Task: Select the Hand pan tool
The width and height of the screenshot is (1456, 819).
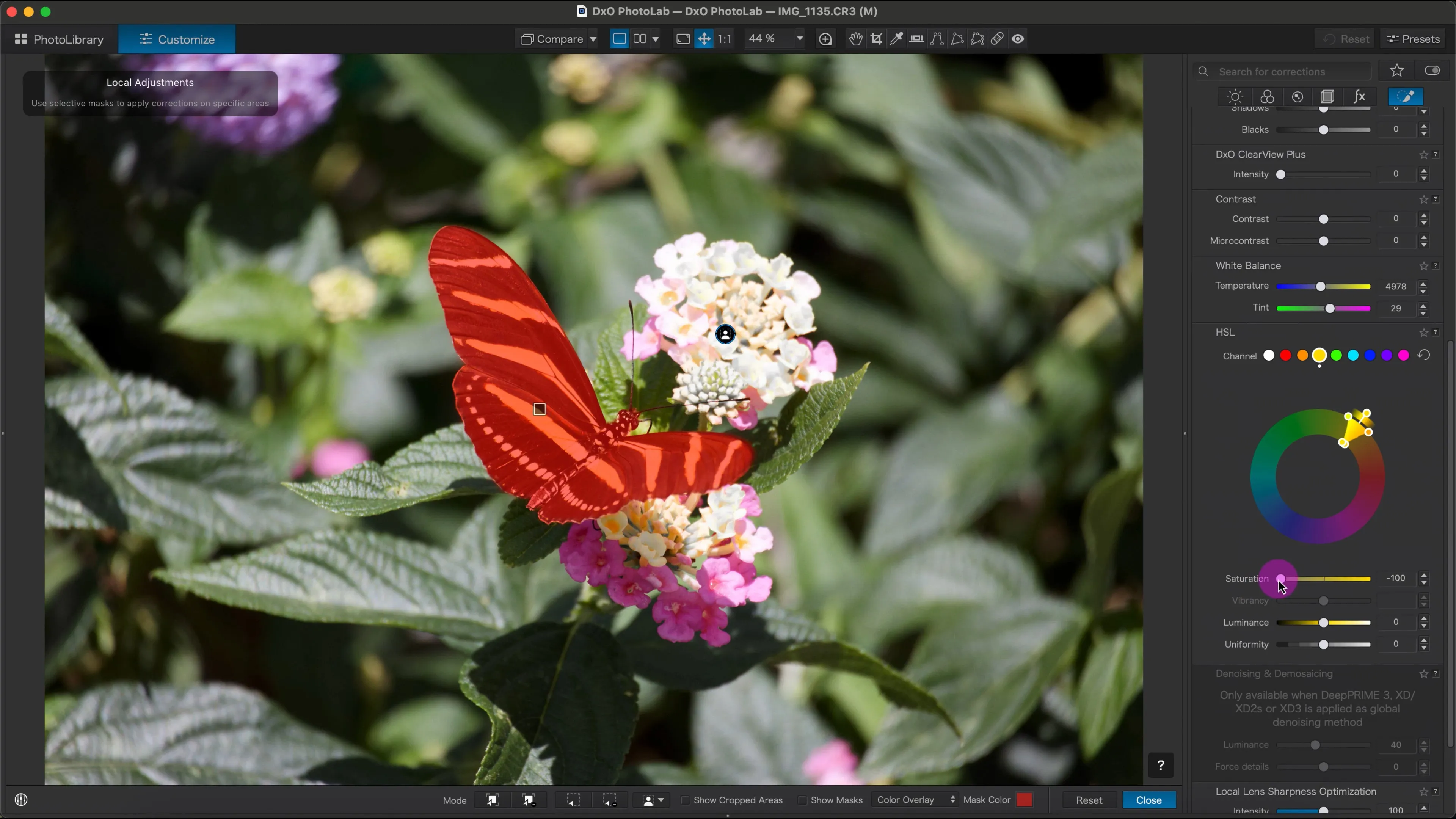Action: pos(855,38)
